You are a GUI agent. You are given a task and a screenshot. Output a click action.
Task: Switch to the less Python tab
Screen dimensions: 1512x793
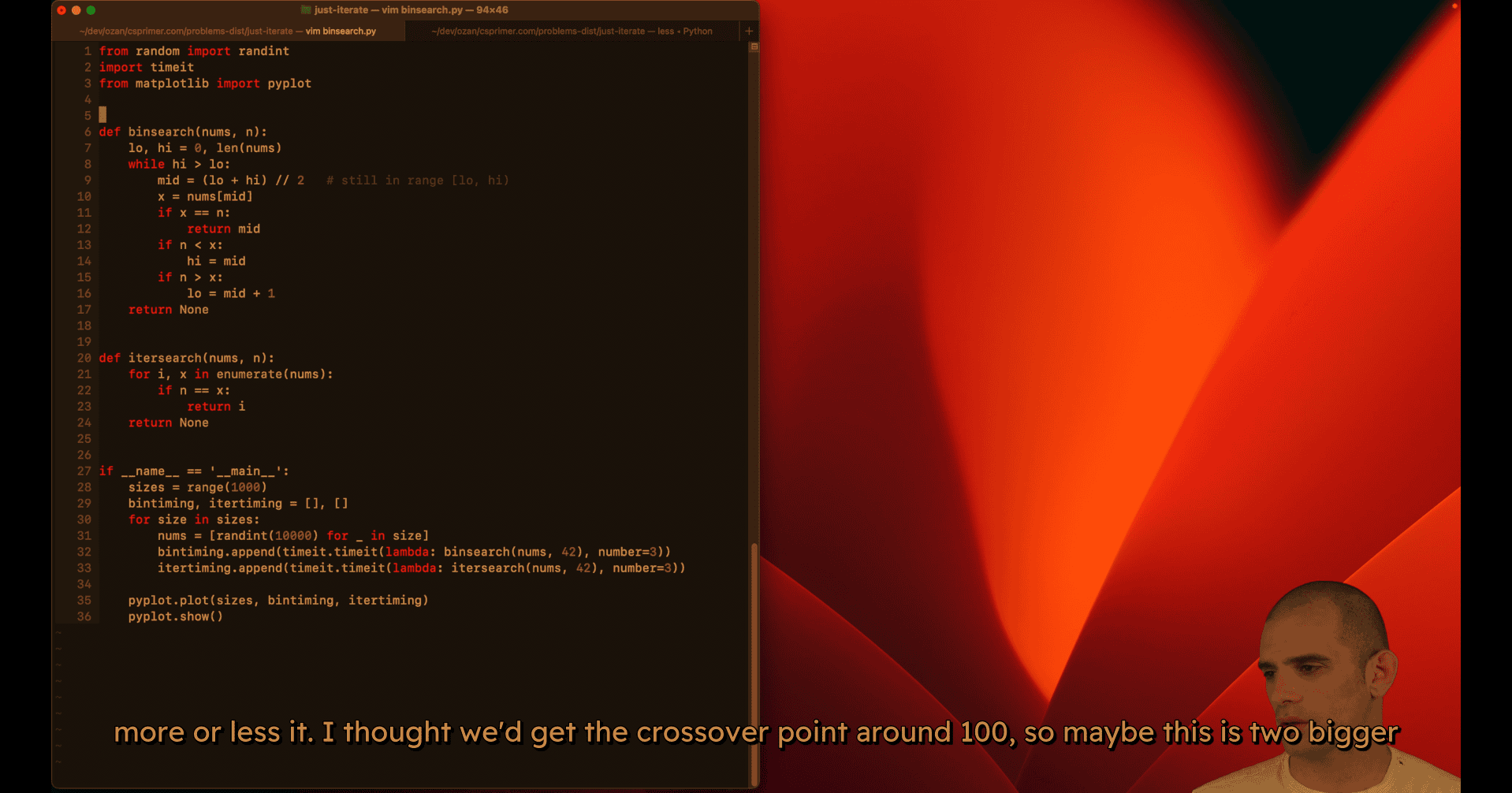point(572,32)
